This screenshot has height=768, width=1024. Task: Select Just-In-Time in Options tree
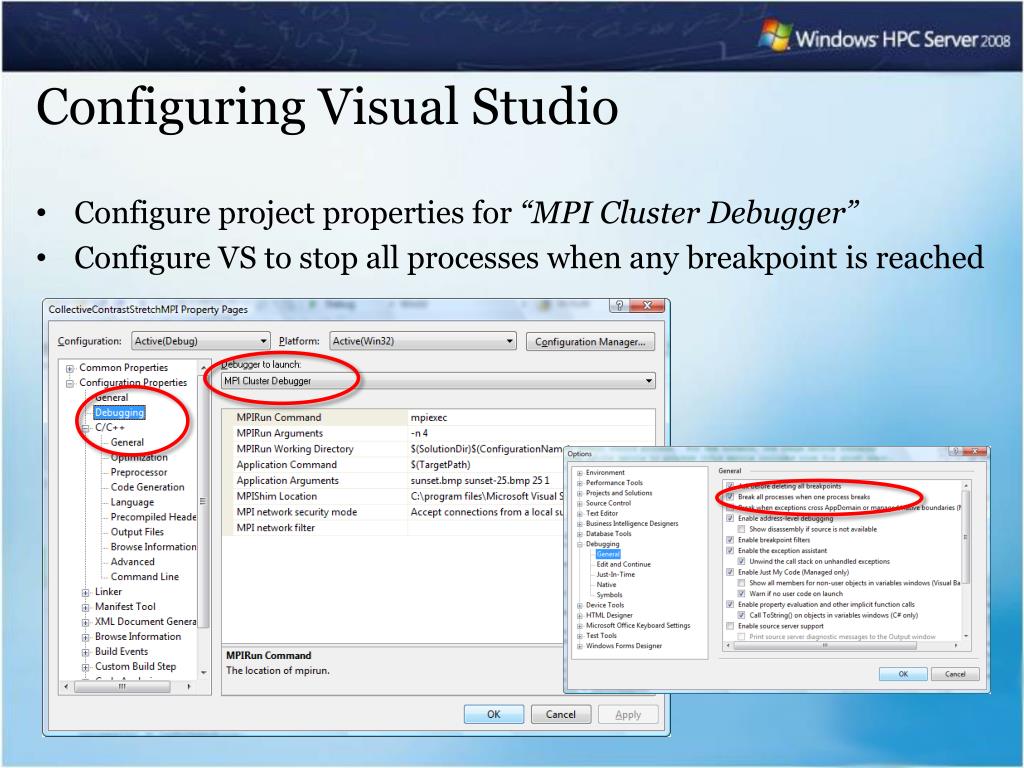[x=615, y=575]
